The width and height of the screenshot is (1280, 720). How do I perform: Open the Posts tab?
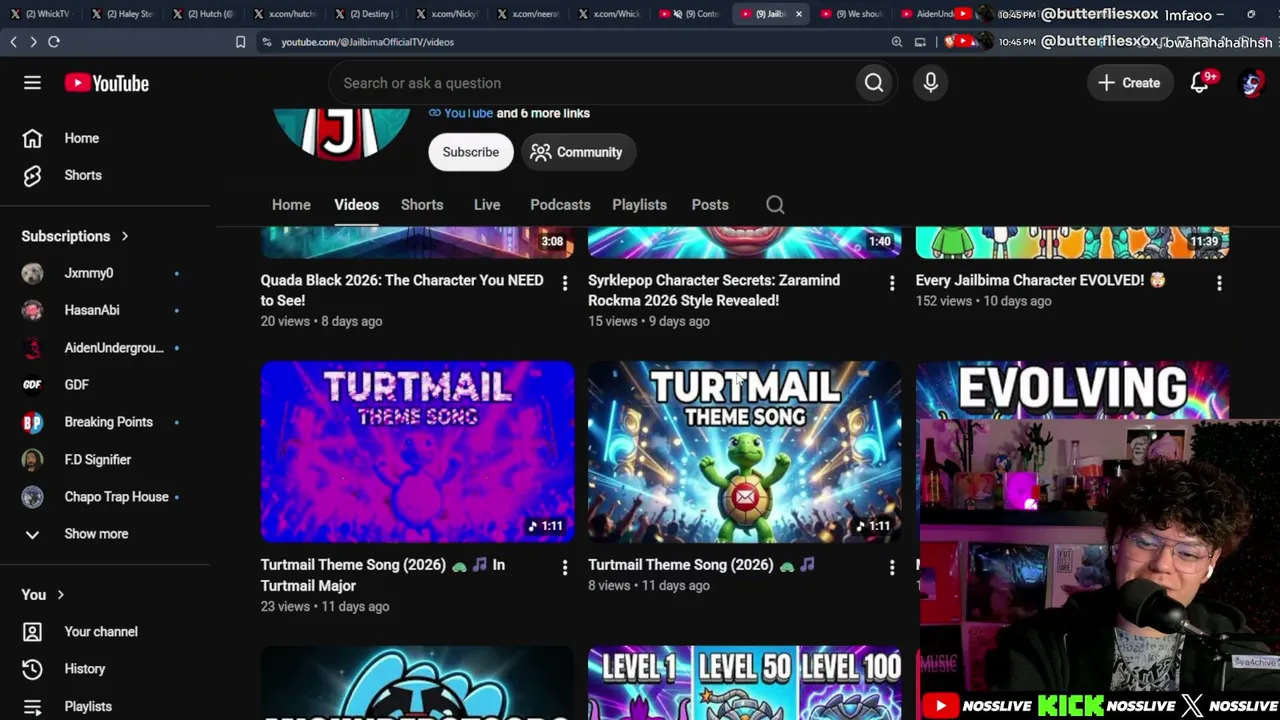710,205
